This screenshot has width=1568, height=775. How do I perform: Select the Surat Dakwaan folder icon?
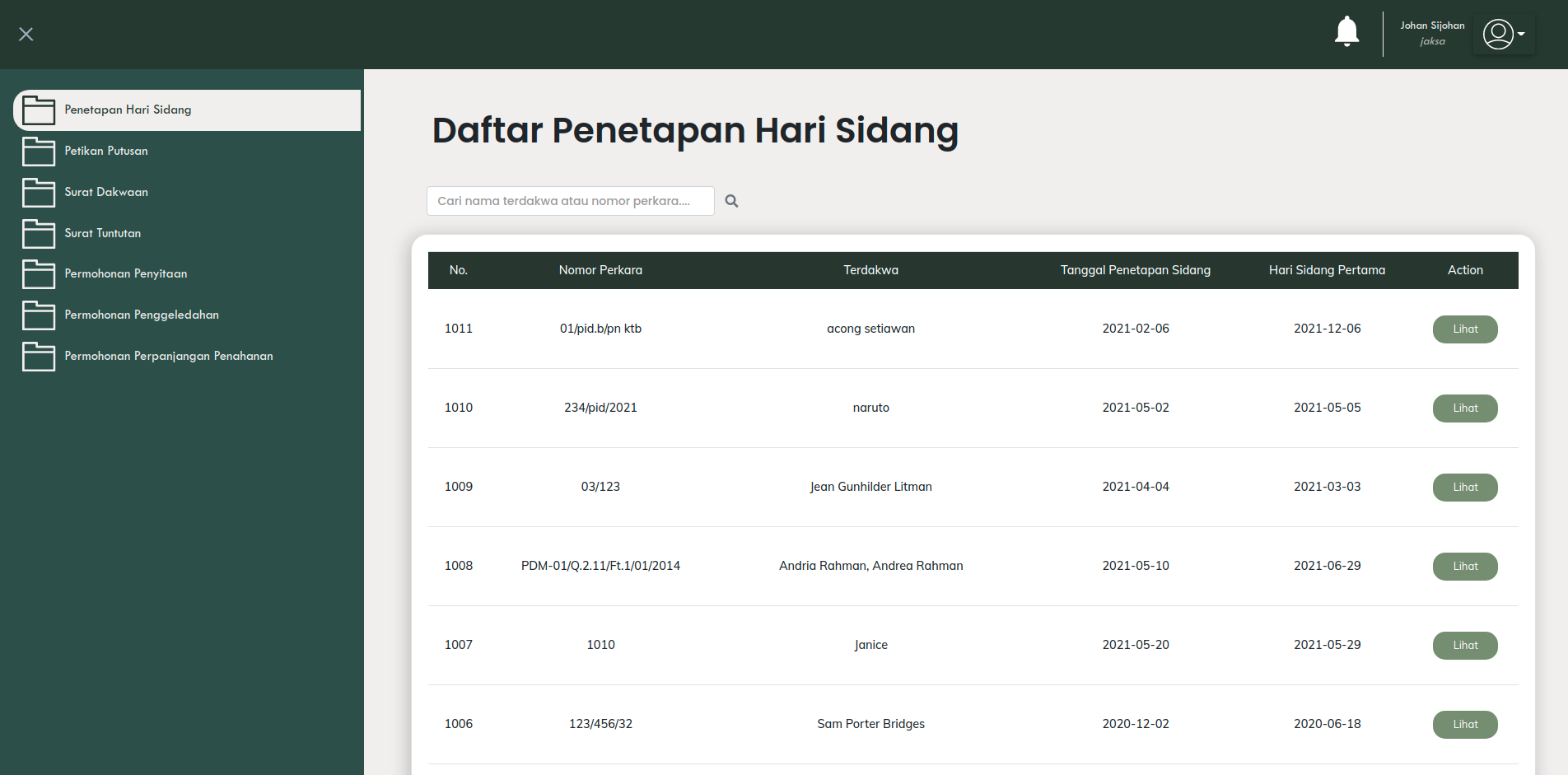pos(39,192)
